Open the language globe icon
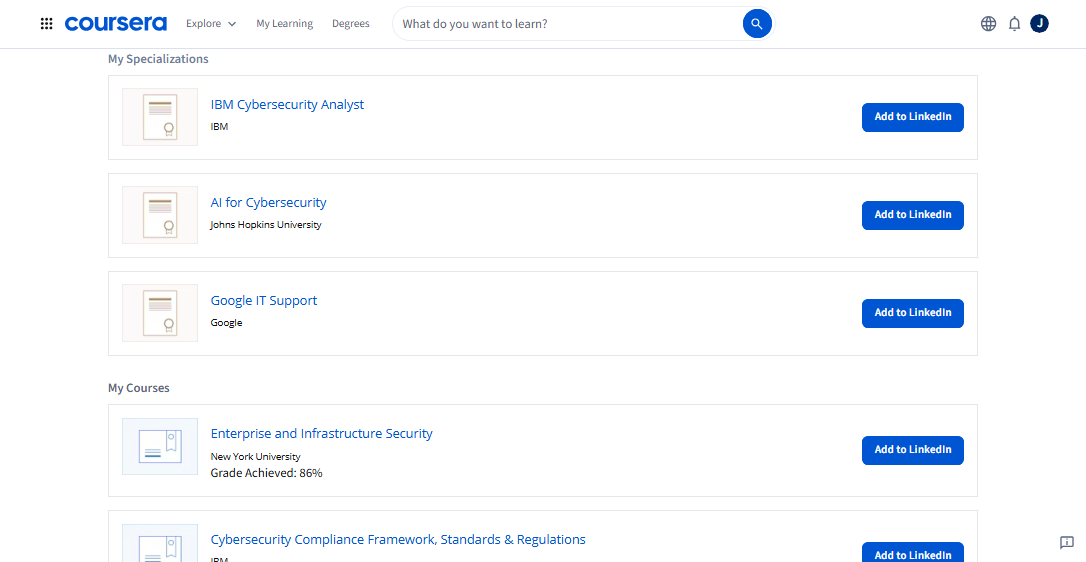The height and width of the screenshot is (562, 1086). [x=988, y=24]
